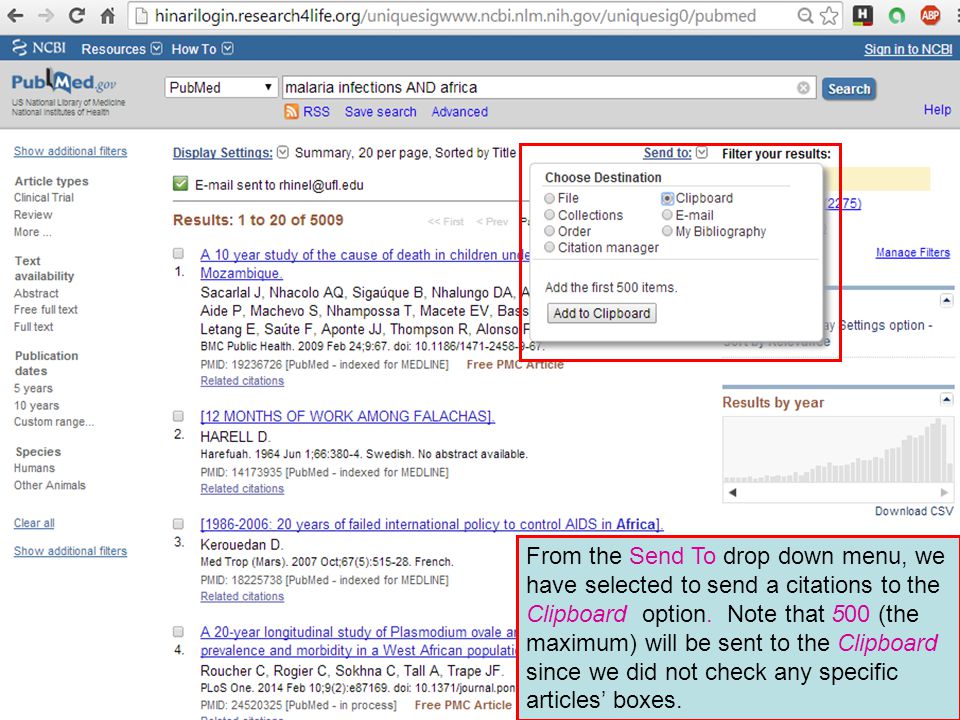Toggle the Send to dropdown arrow
This screenshot has width=960, height=720.
702,152
